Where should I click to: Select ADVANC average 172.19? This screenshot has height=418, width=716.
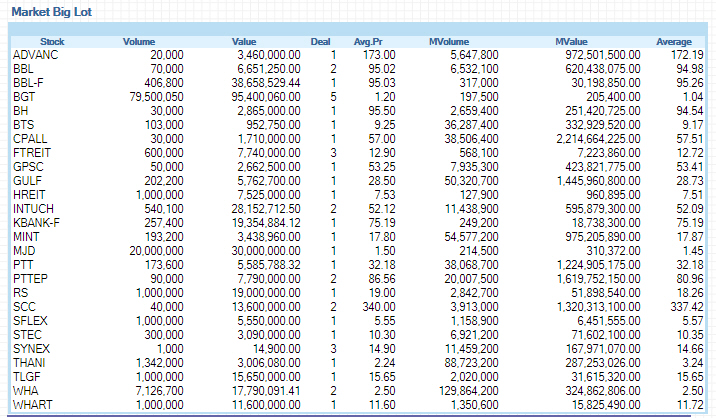click(687, 55)
